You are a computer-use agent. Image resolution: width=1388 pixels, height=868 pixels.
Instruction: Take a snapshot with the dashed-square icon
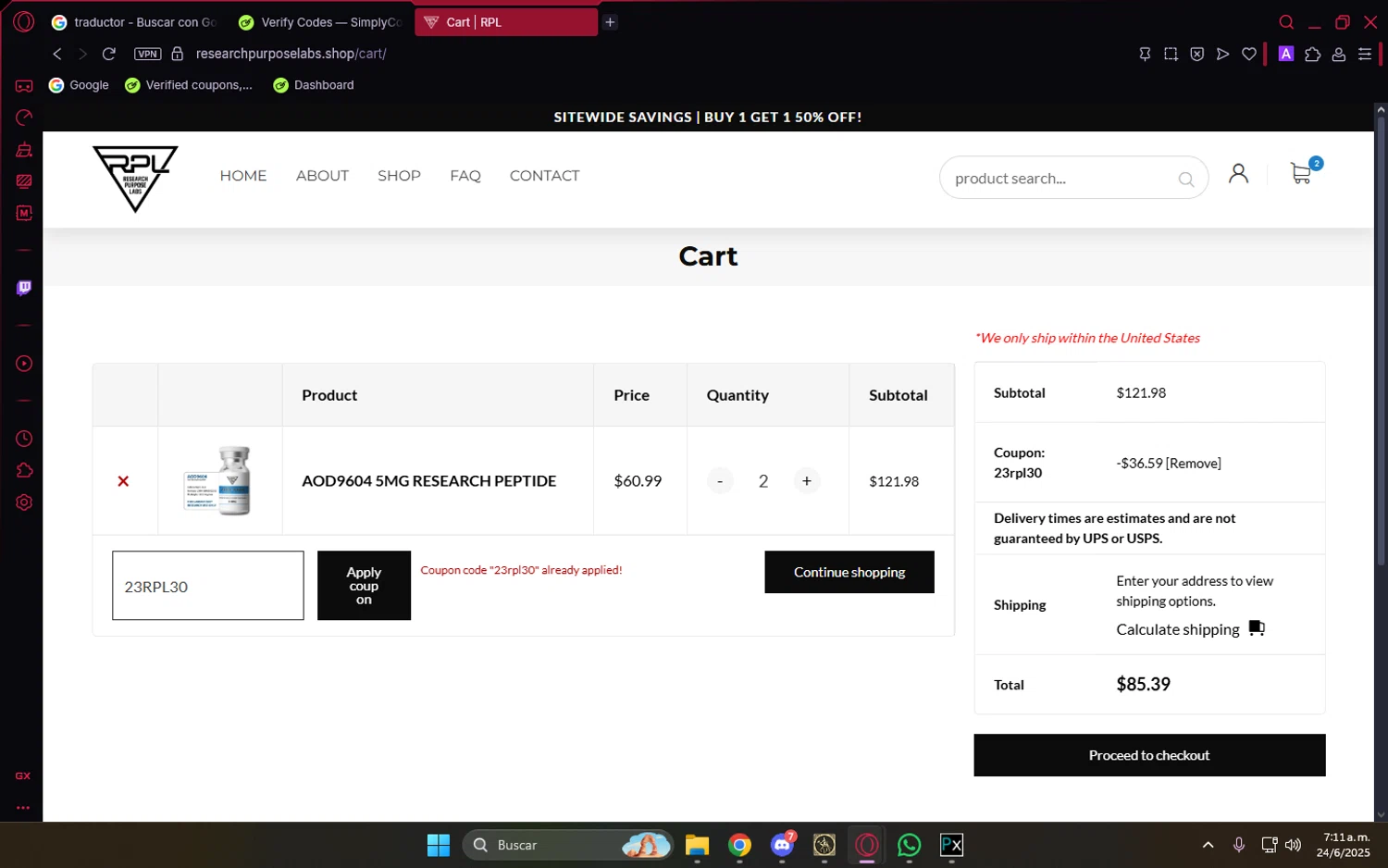coord(1171,55)
